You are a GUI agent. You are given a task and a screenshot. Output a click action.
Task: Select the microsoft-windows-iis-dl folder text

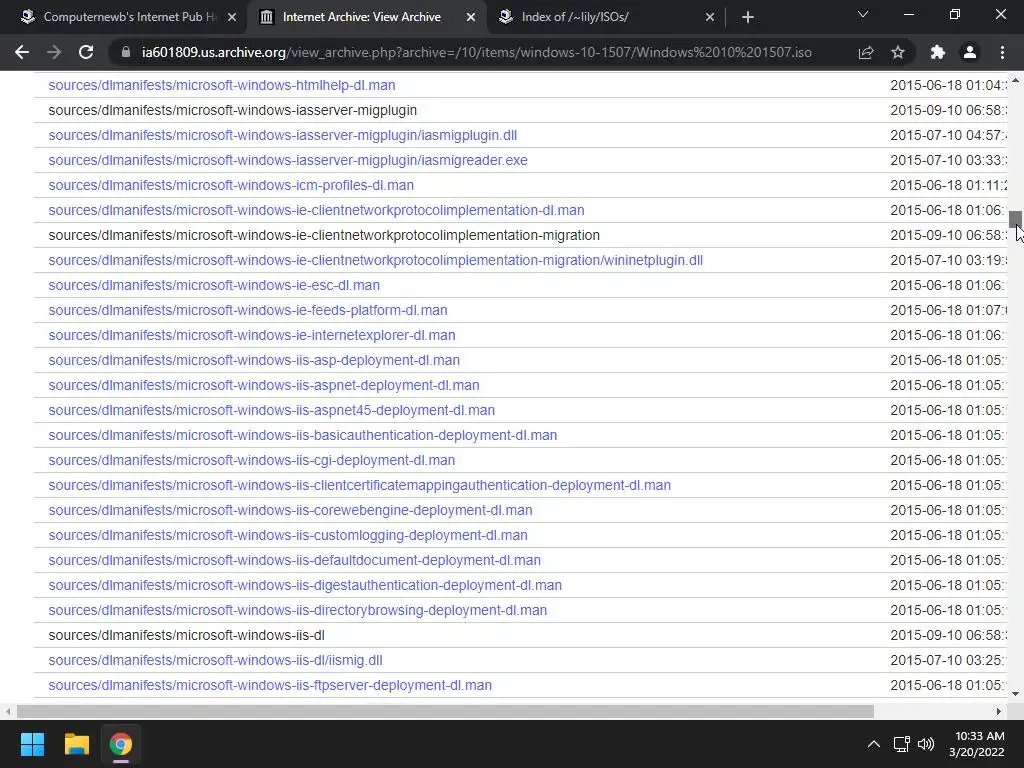click(x=186, y=635)
